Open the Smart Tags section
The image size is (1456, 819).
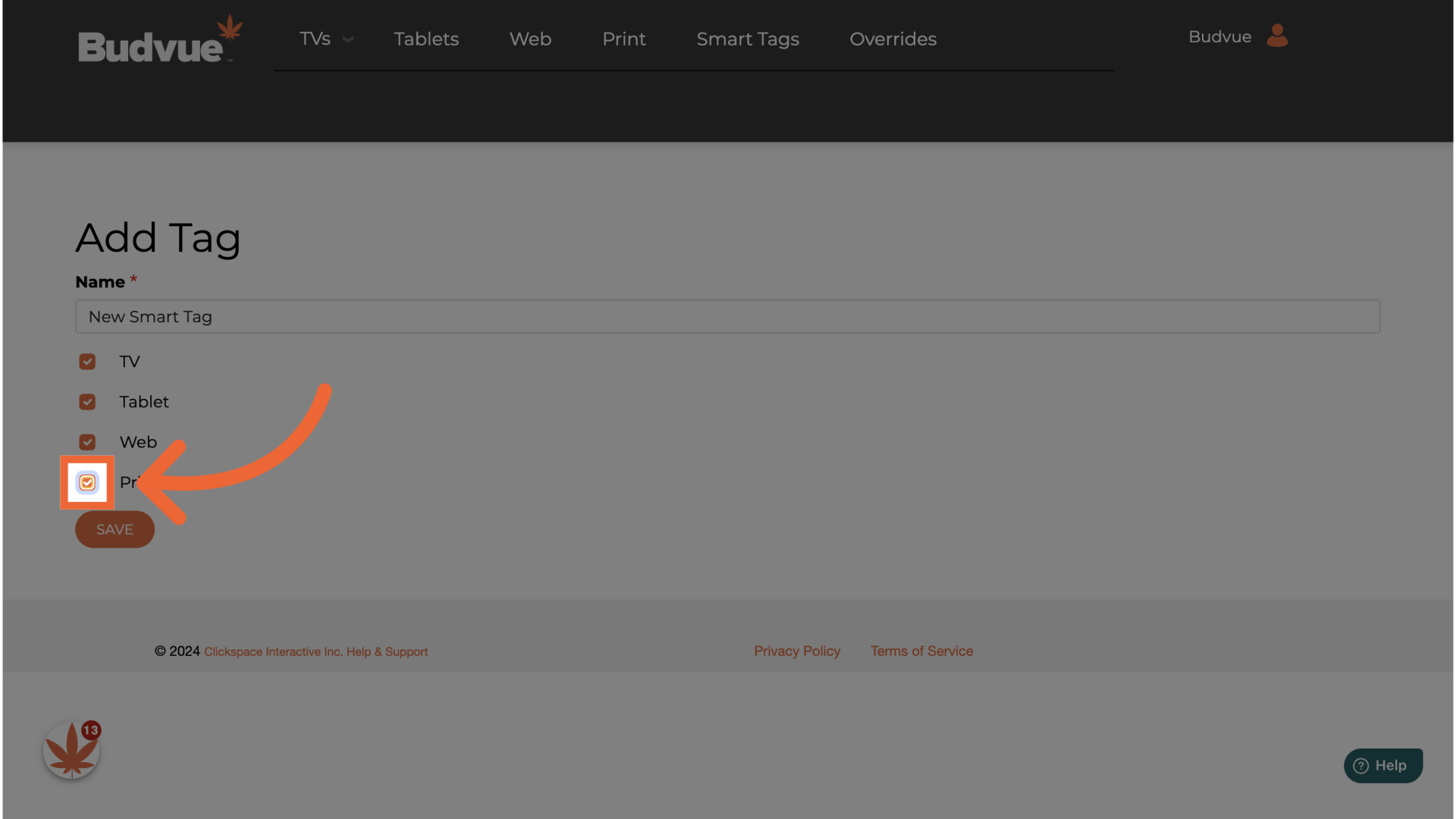748,39
